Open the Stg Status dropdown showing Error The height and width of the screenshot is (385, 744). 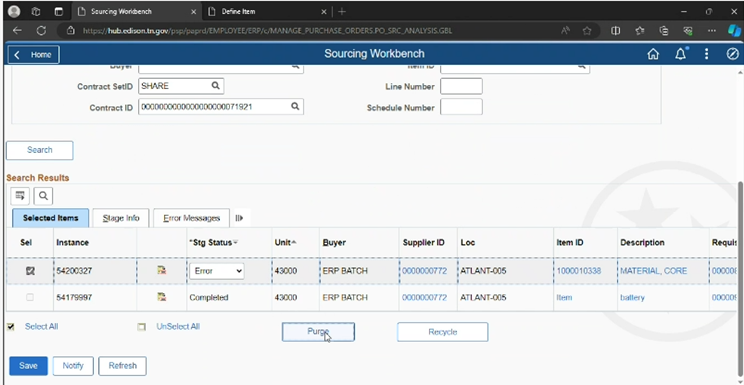[217, 271]
